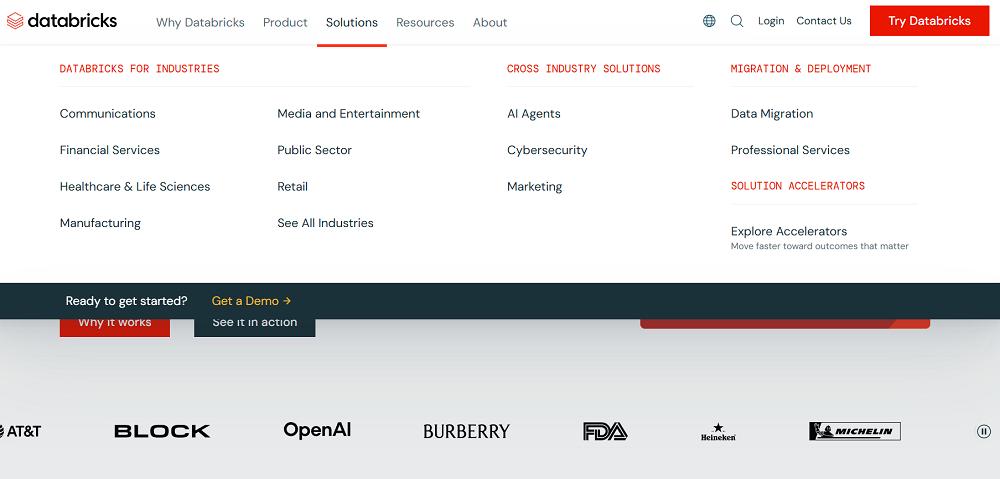
Task: Open the About menu
Action: (490, 22)
